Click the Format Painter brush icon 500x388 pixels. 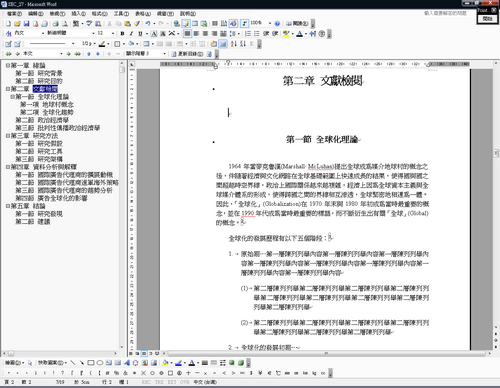click(137, 24)
